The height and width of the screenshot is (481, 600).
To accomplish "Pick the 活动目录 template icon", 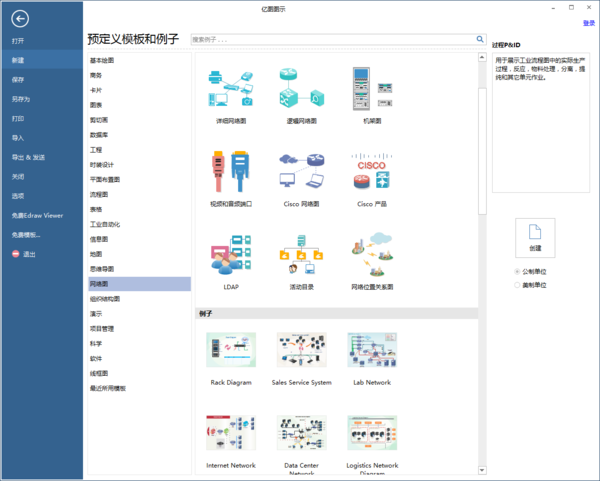I will (302, 254).
